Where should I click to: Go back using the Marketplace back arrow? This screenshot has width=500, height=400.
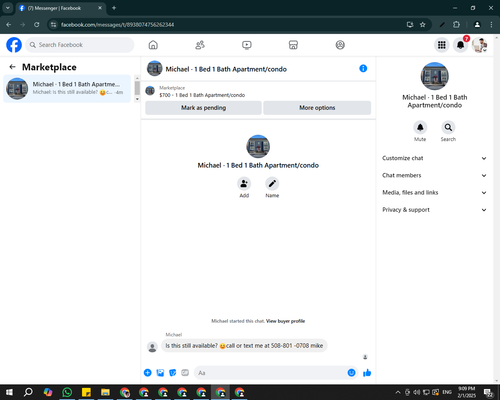pos(13,67)
